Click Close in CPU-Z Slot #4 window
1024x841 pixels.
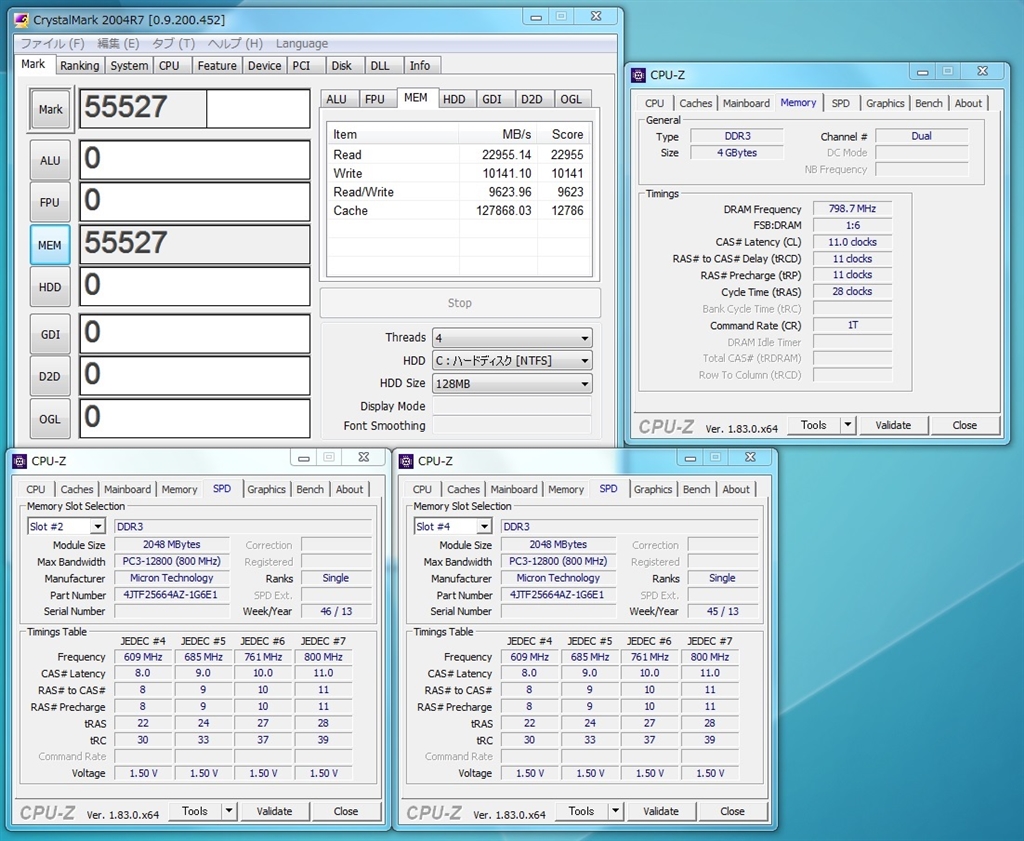pyautogui.click(x=733, y=811)
